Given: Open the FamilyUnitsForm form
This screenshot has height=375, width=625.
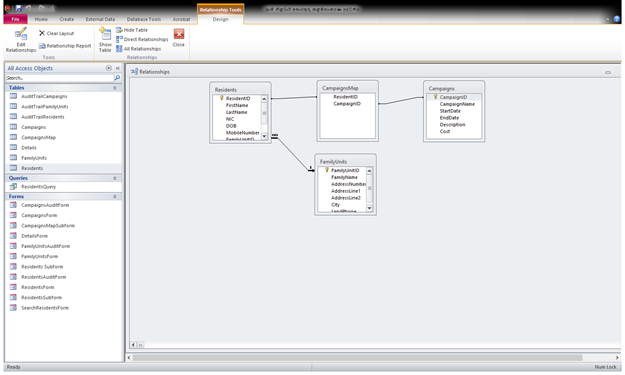Looking at the screenshot, I should pos(39,256).
